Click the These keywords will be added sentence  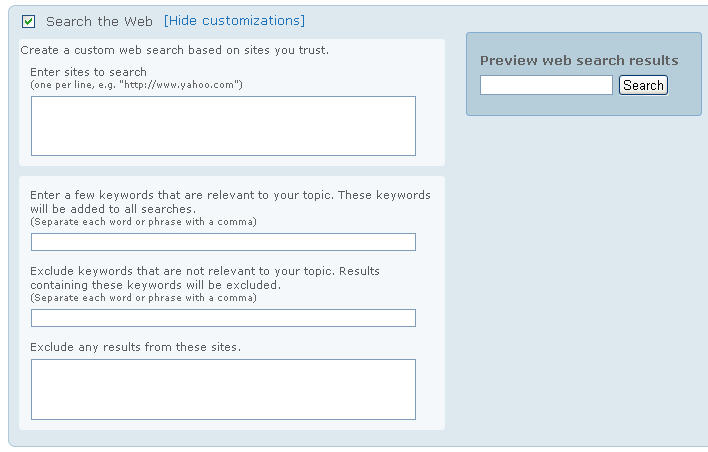coord(230,202)
